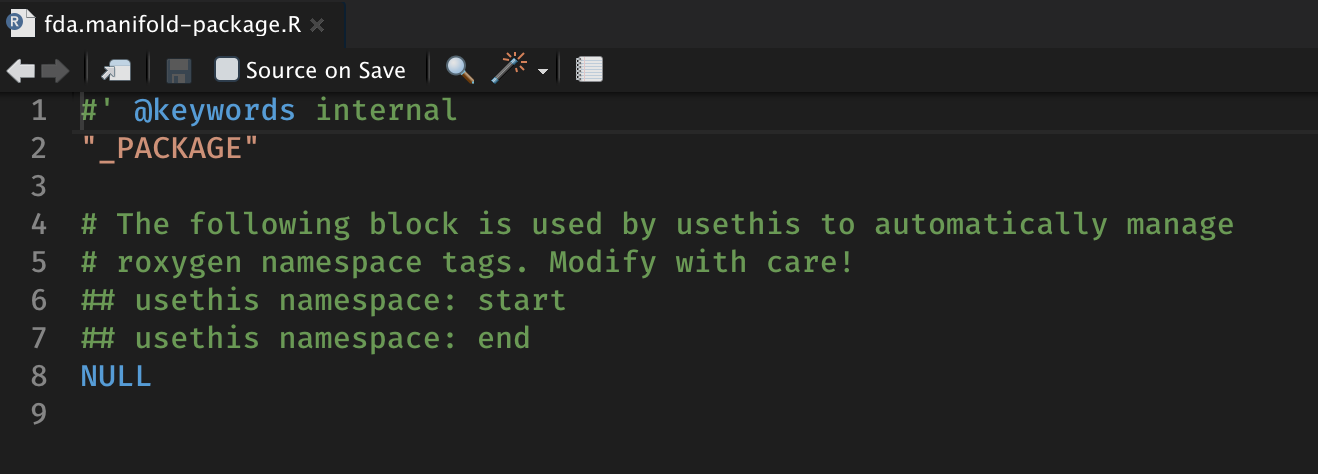Click line number 5 in gutter
The width and height of the screenshot is (1318, 474).
pos(39,262)
